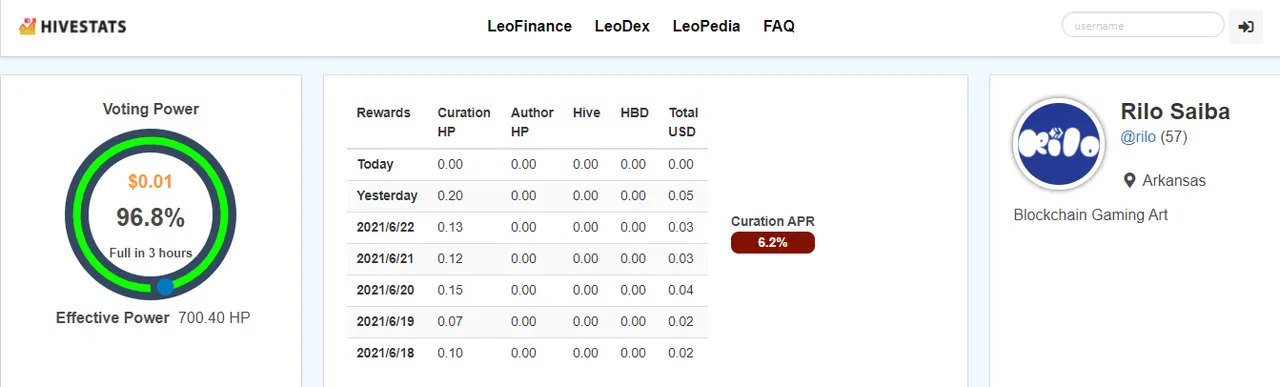The height and width of the screenshot is (387, 1280).
Task: Click the Hive column header
Action: click(587, 113)
